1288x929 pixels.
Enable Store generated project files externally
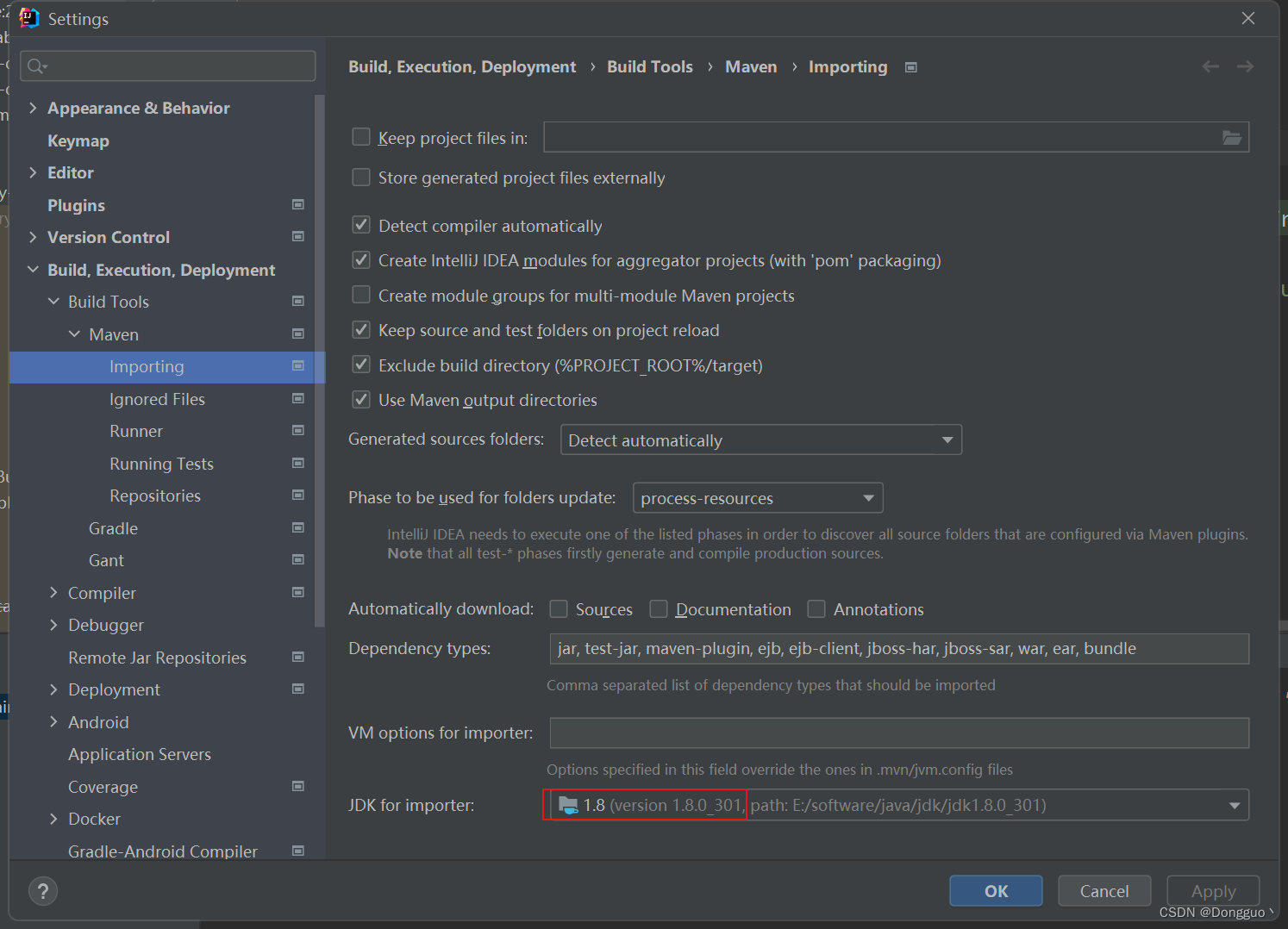[x=361, y=177]
